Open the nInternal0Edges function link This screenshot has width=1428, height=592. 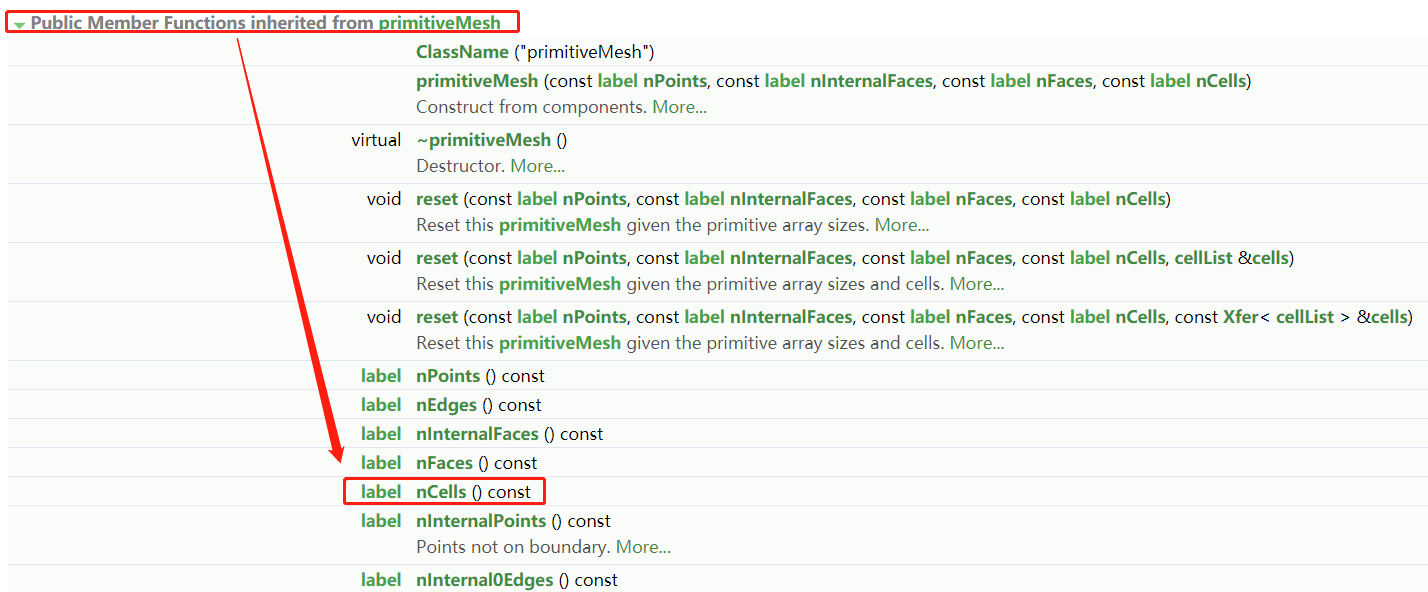(x=484, y=580)
